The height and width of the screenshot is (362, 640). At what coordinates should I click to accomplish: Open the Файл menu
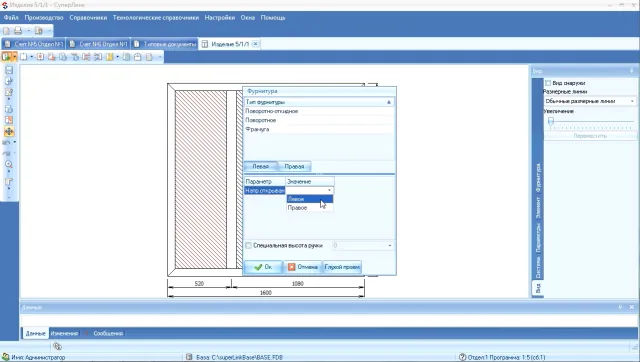point(11,18)
